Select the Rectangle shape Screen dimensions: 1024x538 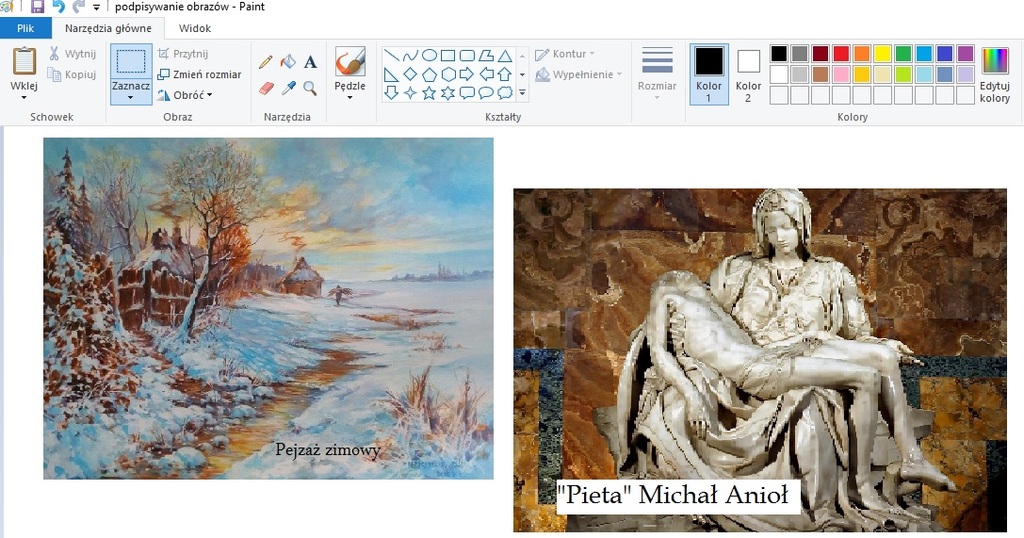click(448, 55)
